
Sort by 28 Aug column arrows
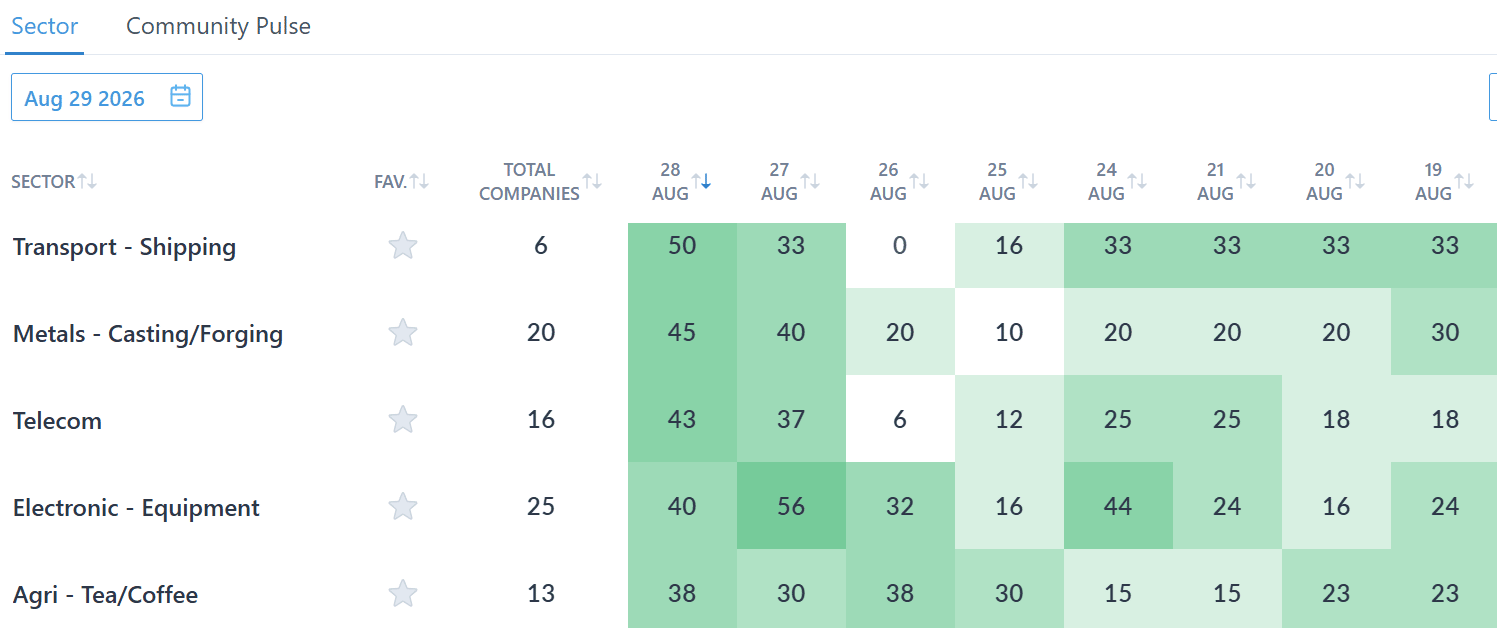pyautogui.click(x=701, y=181)
